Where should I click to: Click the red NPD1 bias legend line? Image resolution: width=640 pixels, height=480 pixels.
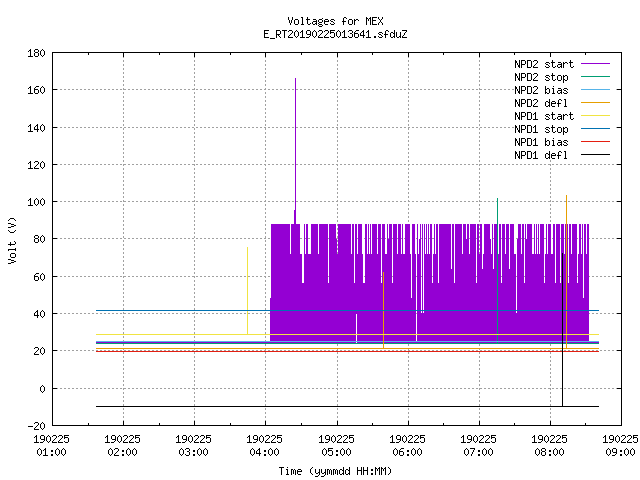(595, 142)
